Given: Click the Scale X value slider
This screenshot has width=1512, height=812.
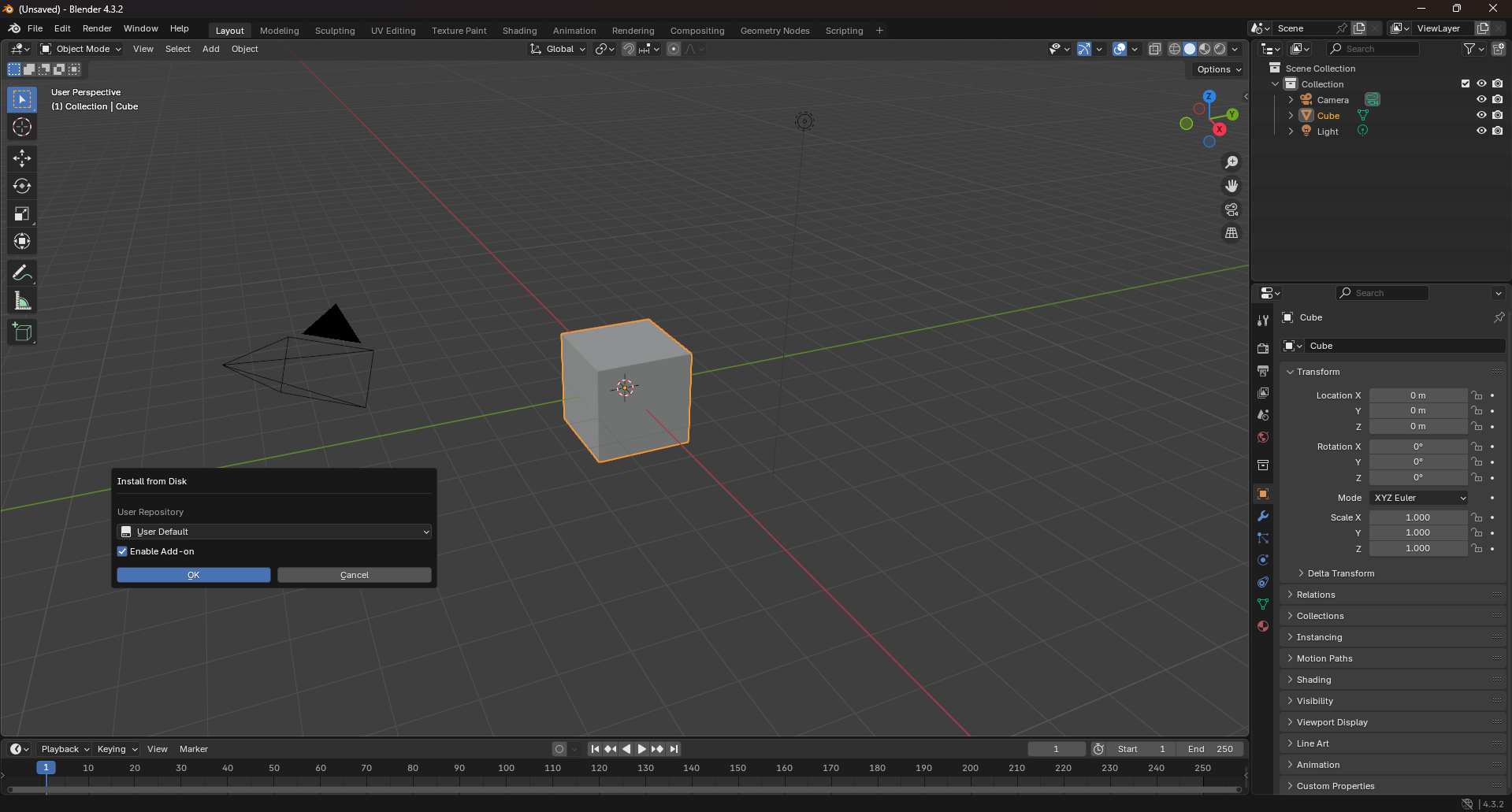Looking at the screenshot, I should tap(1418, 517).
